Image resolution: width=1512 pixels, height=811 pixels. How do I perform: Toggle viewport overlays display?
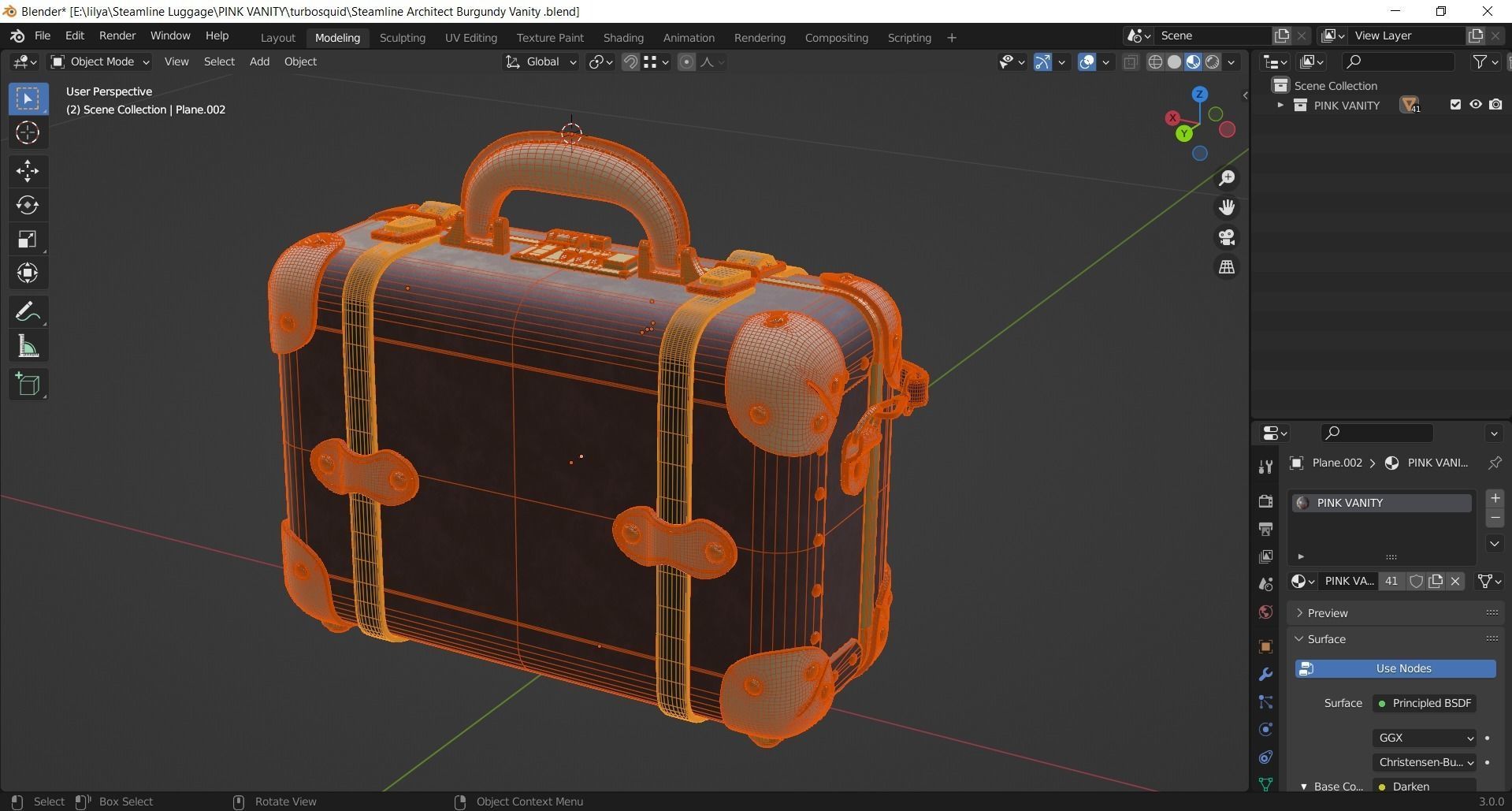click(1087, 62)
